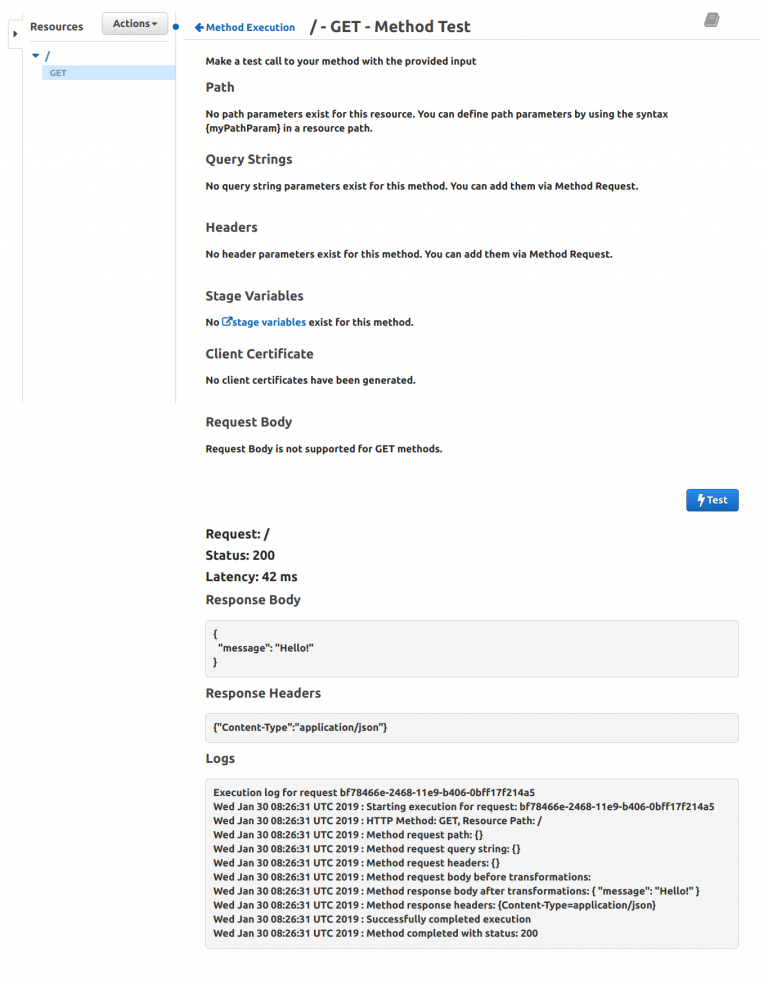Collapse the Resources sidebar using the arrow tab

tap(14, 31)
